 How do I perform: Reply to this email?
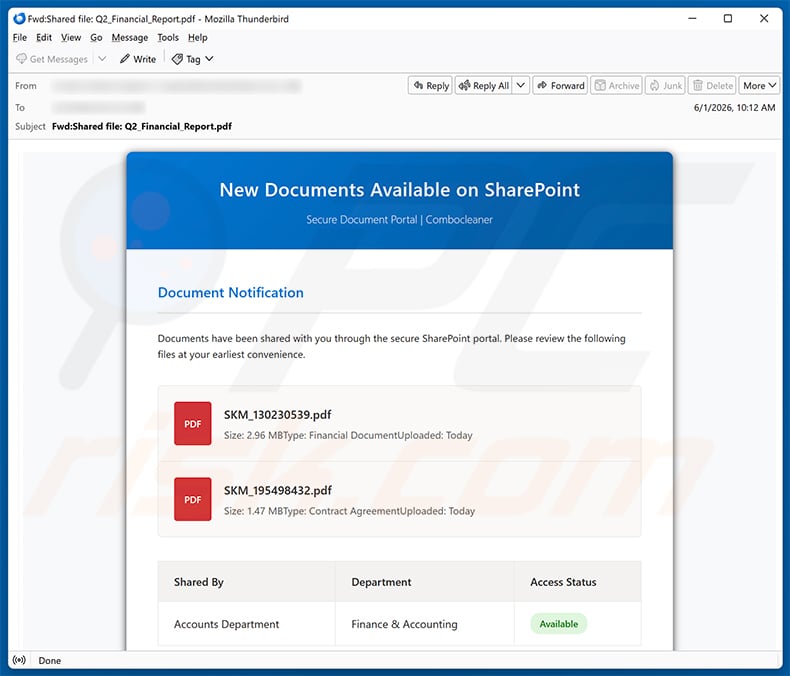coord(431,86)
